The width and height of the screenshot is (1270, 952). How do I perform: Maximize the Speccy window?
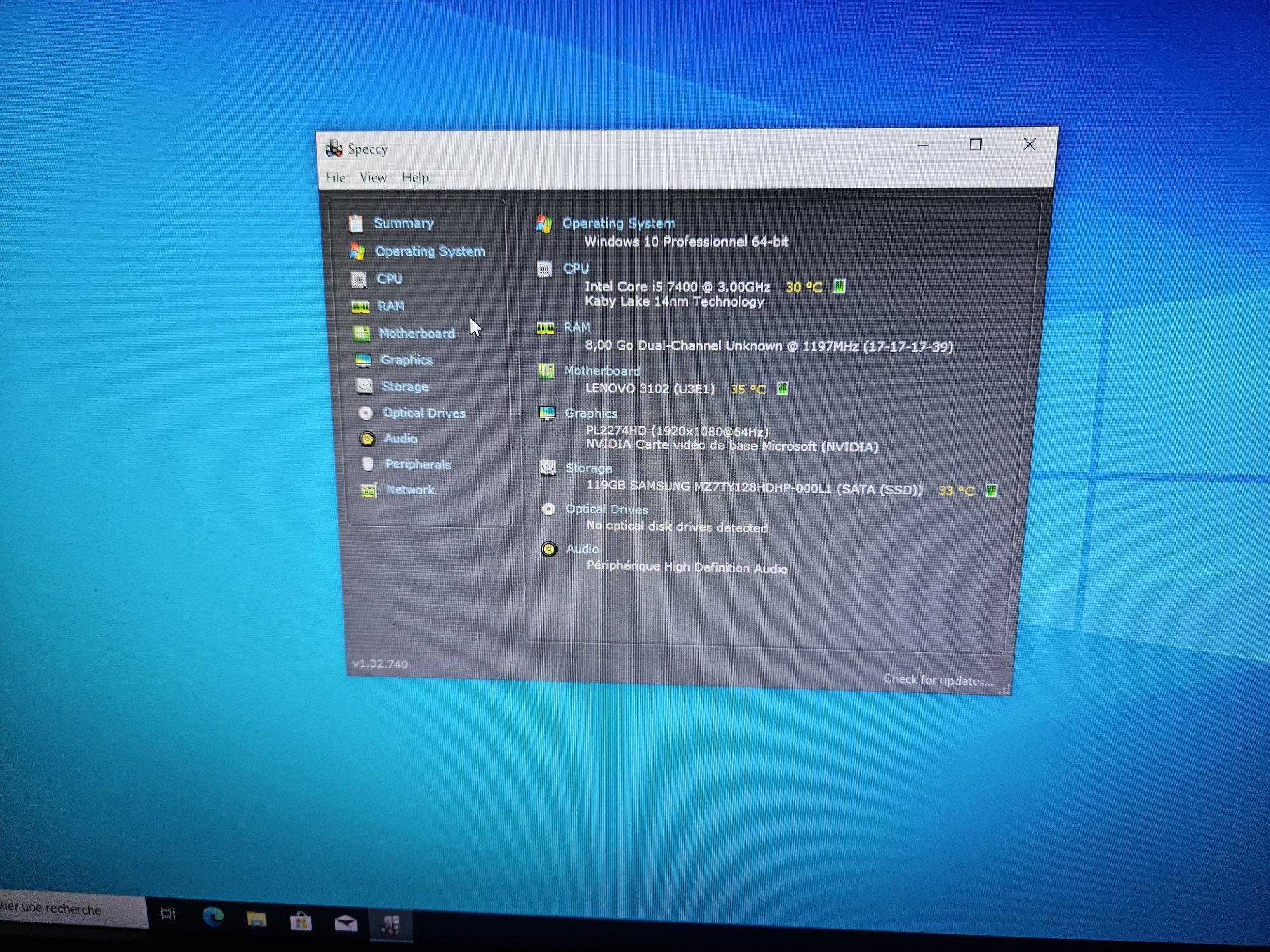[x=975, y=145]
